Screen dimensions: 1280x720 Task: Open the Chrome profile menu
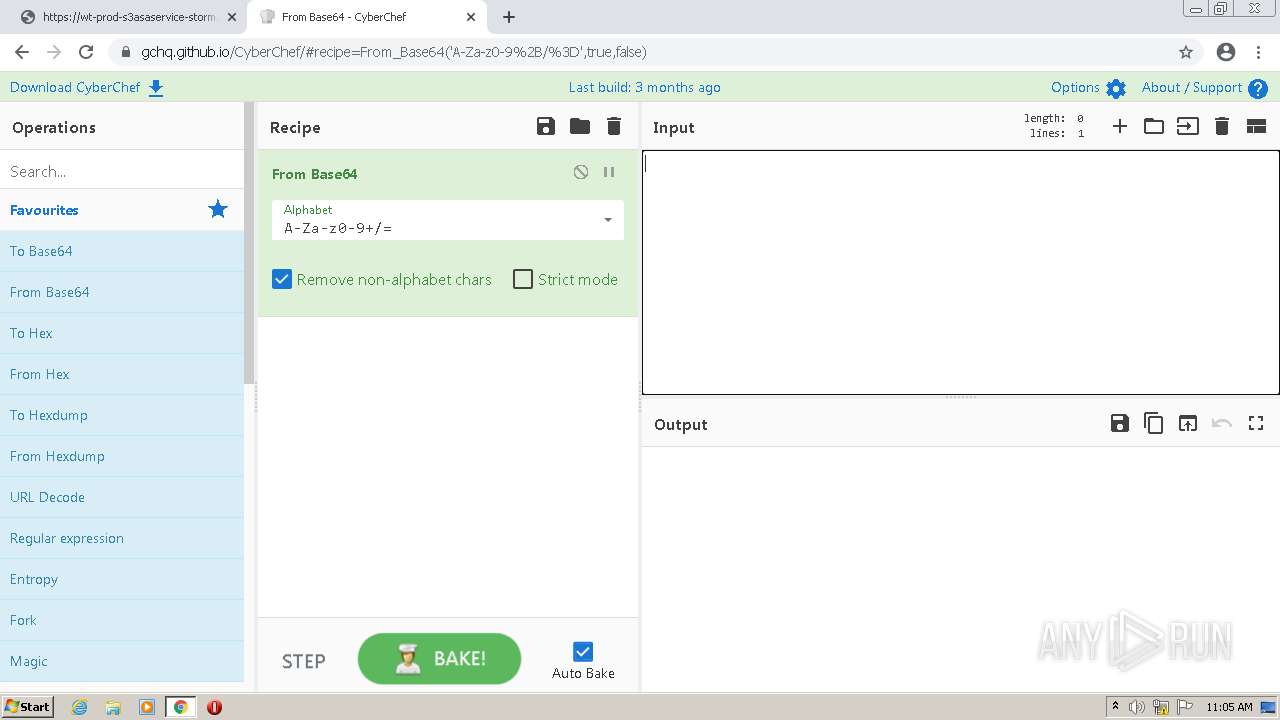click(1226, 52)
